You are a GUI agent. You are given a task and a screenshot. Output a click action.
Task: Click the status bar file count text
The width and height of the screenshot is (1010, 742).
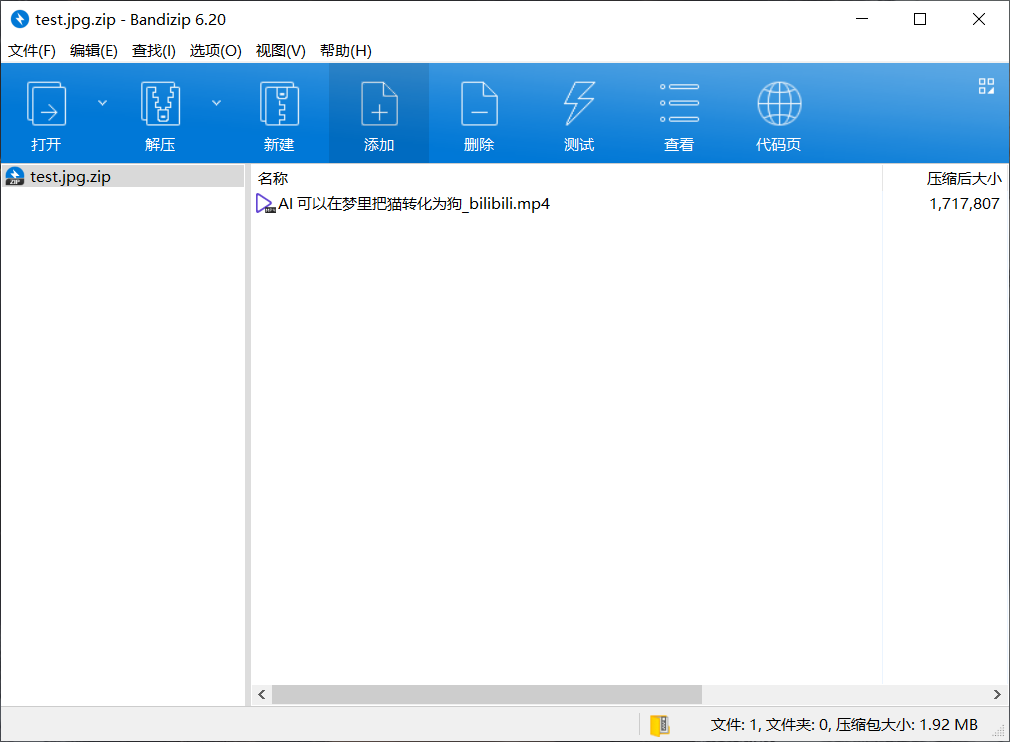coord(844,725)
